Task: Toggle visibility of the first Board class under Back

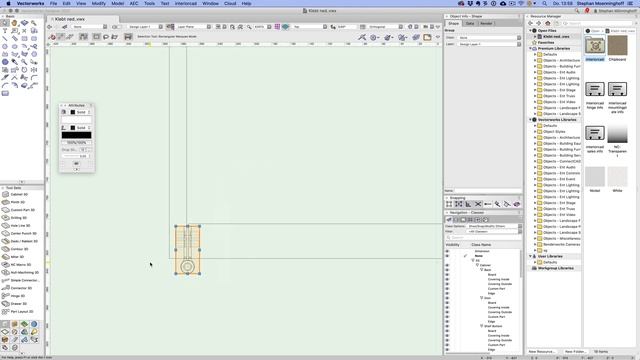Action: tap(447, 275)
